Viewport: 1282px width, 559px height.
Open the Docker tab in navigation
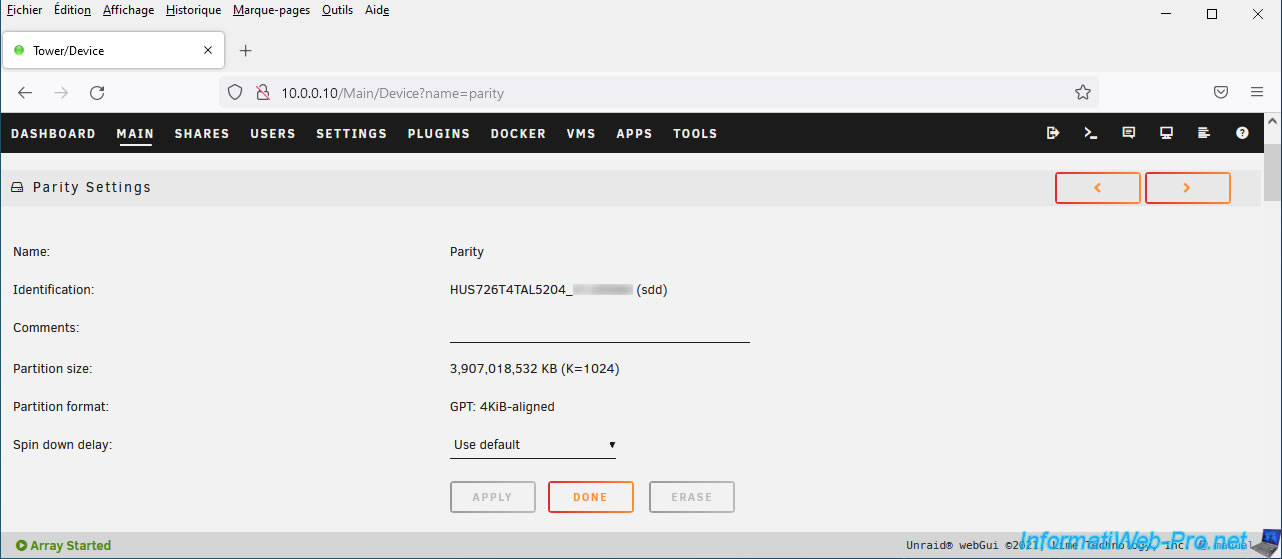coord(518,133)
